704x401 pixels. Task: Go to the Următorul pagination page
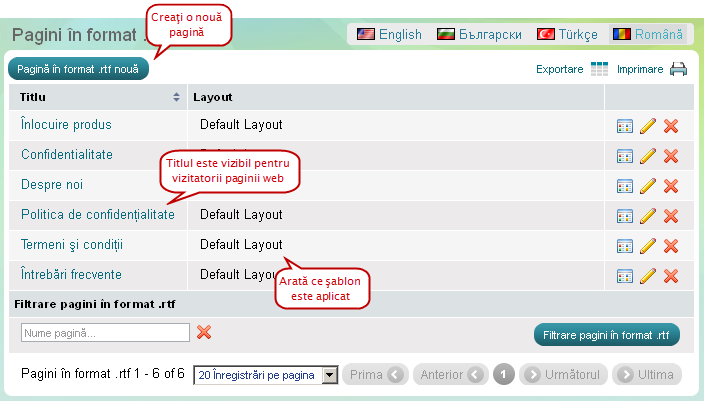click(x=563, y=375)
